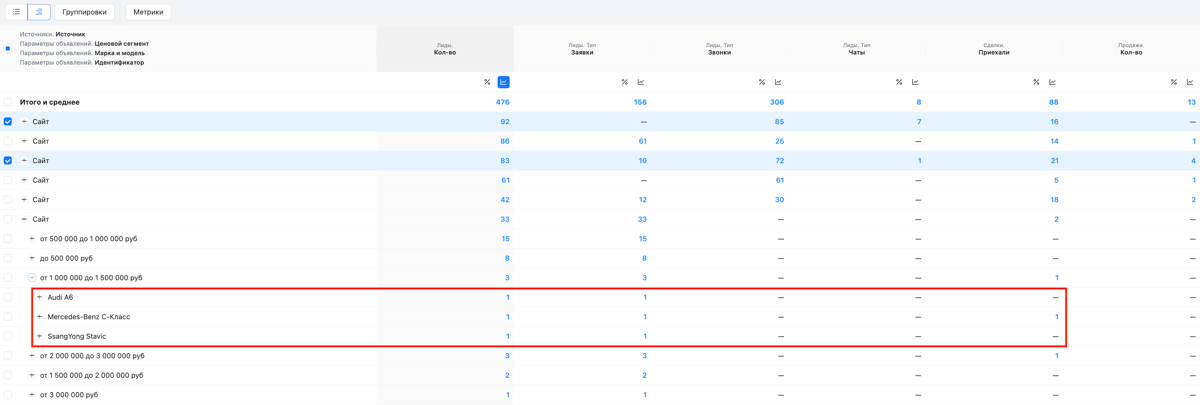The image size is (1200, 405).
Task: Open the Группировки button
Action: (x=84, y=12)
